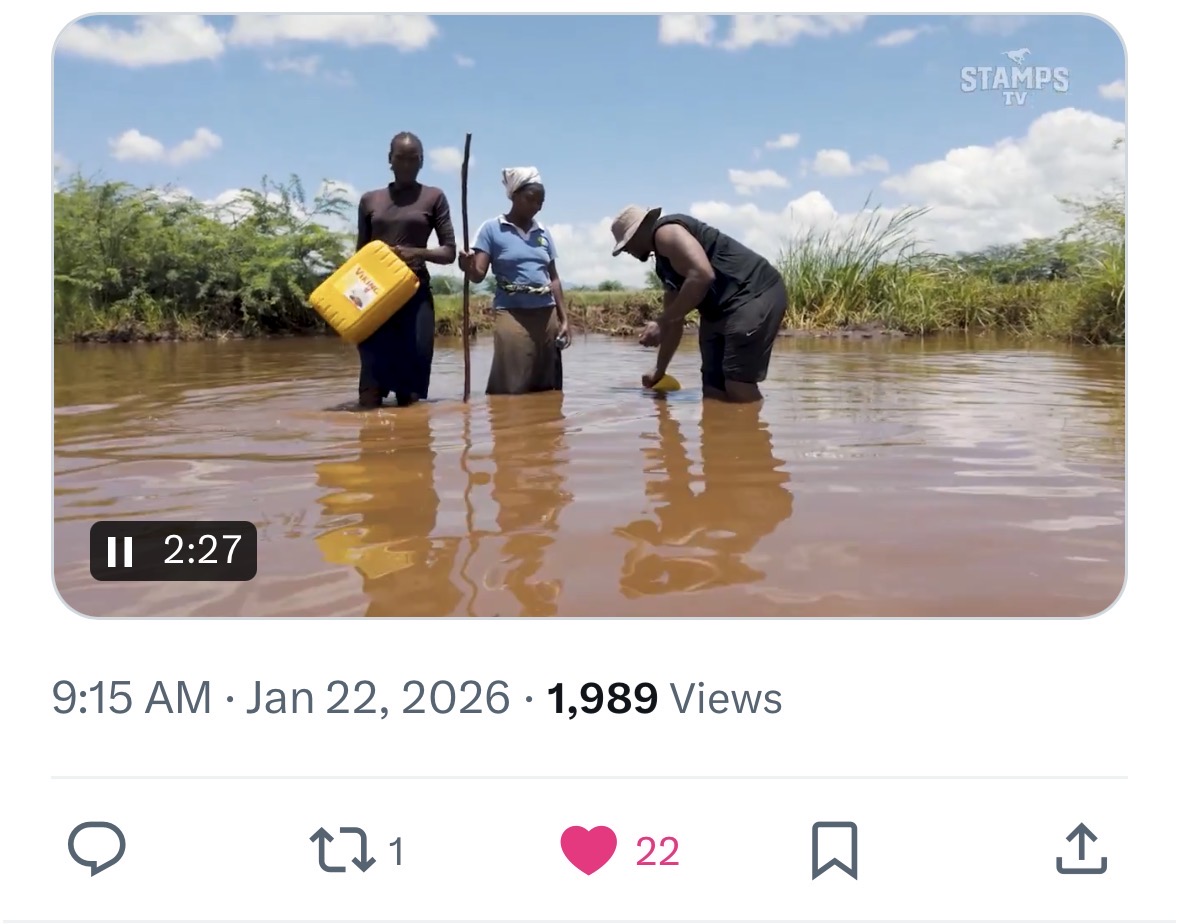Click the 2:27 video time label
Screen dimensions: 1179x924
(202, 550)
